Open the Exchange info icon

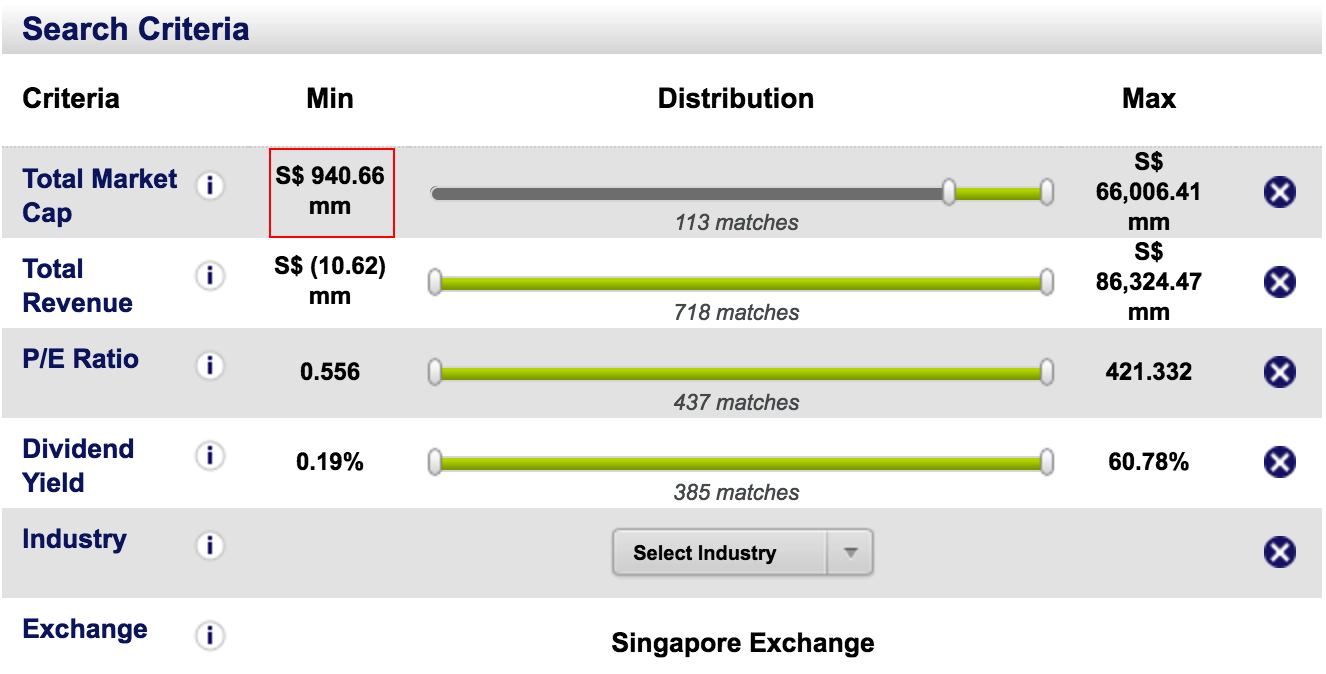click(x=210, y=636)
